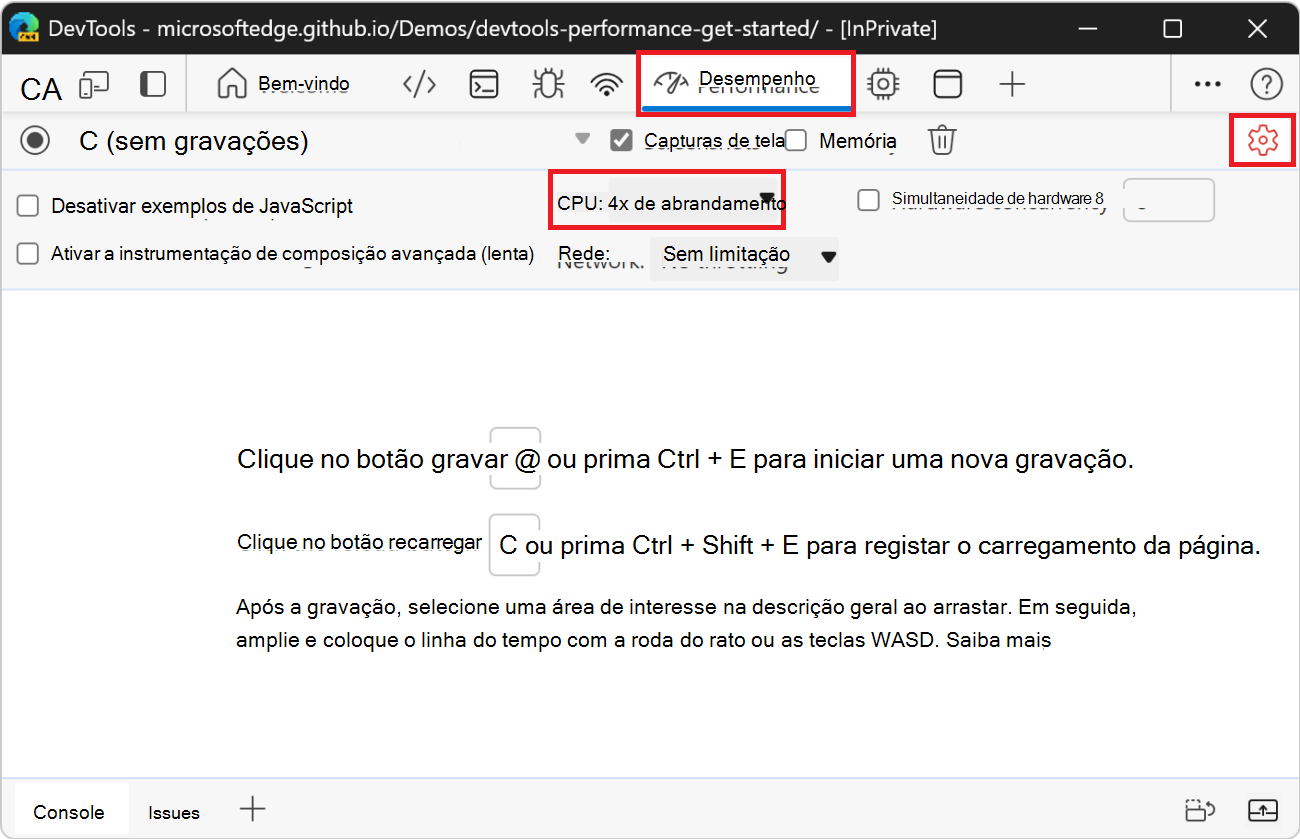This screenshot has width=1300, height=839.
Task: Click the record button for a new recording
Action: [35, 140]
